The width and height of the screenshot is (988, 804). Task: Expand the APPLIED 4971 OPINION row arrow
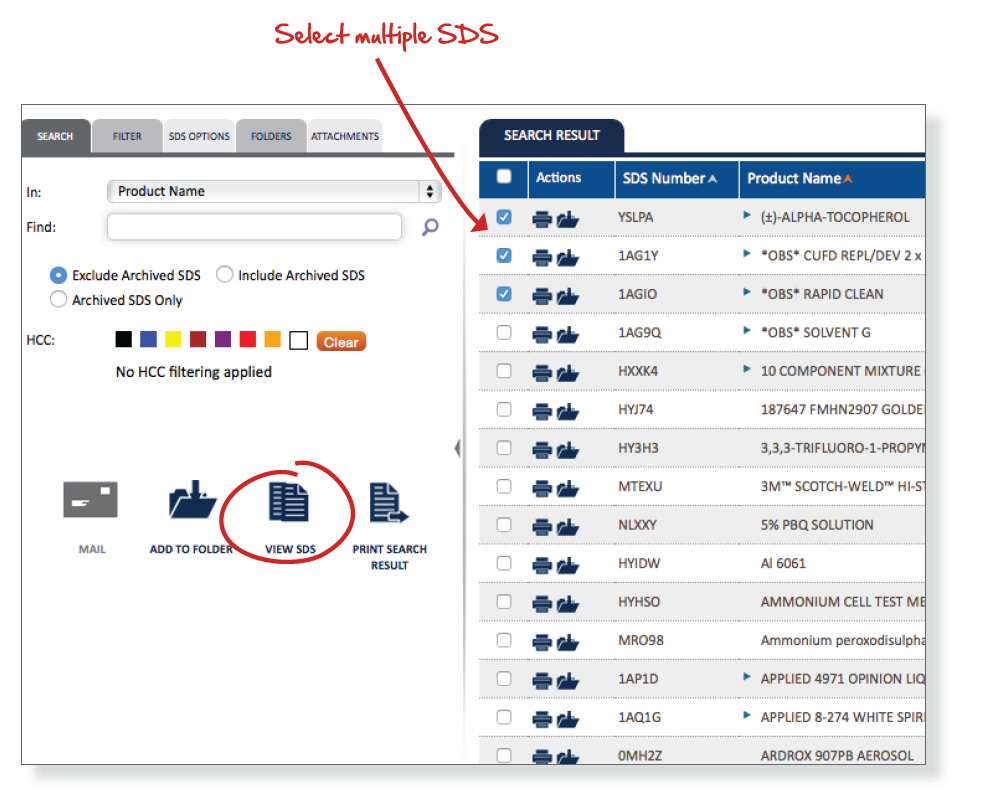pyautogui.click(x=747, y=677)
